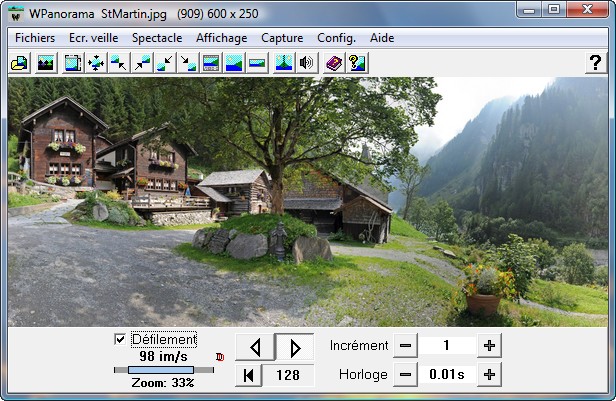
Task: Click the zoom position slider bar
Action: 164,370
